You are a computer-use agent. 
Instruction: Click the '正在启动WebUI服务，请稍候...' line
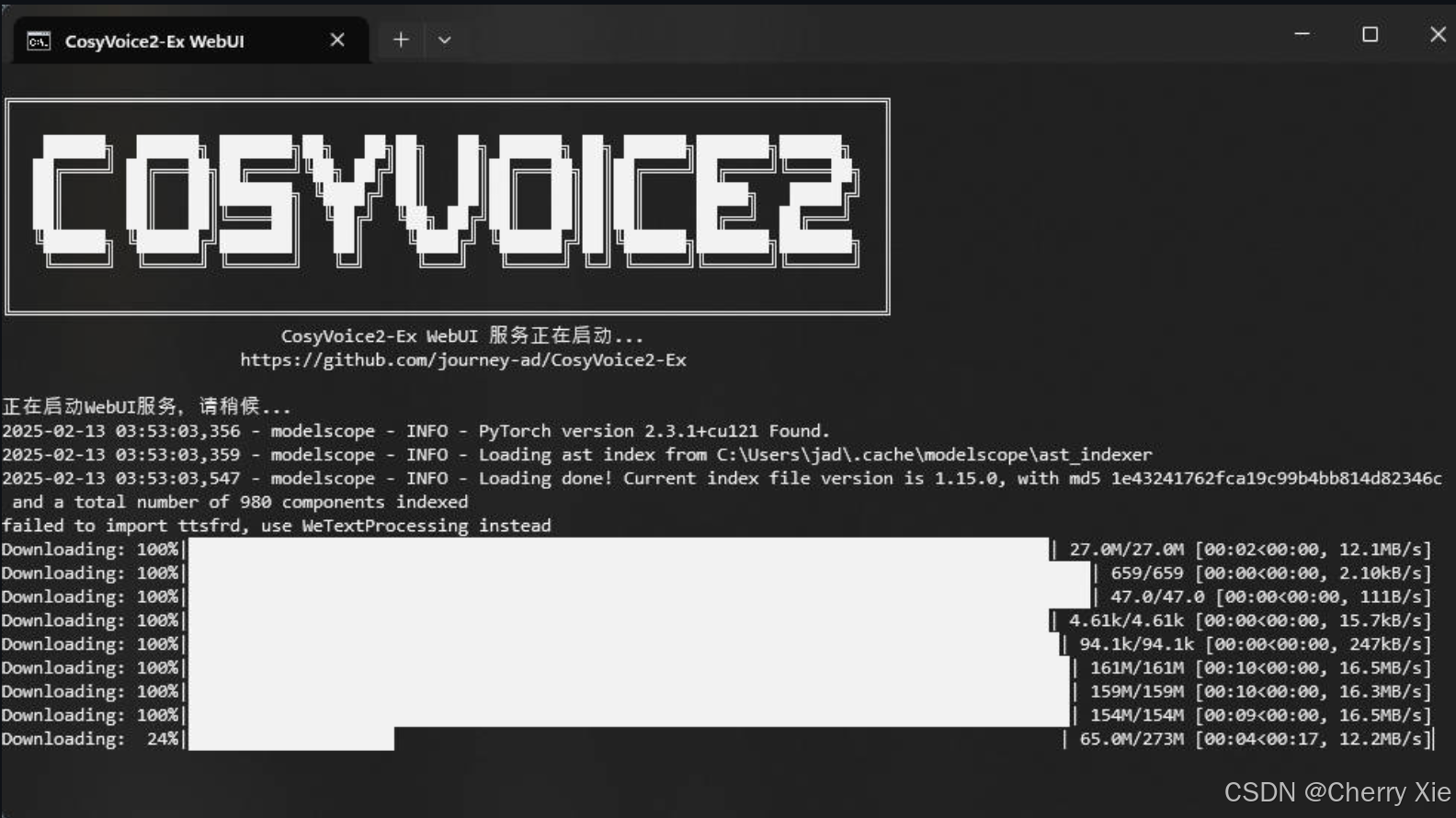[x=146, y=406]
